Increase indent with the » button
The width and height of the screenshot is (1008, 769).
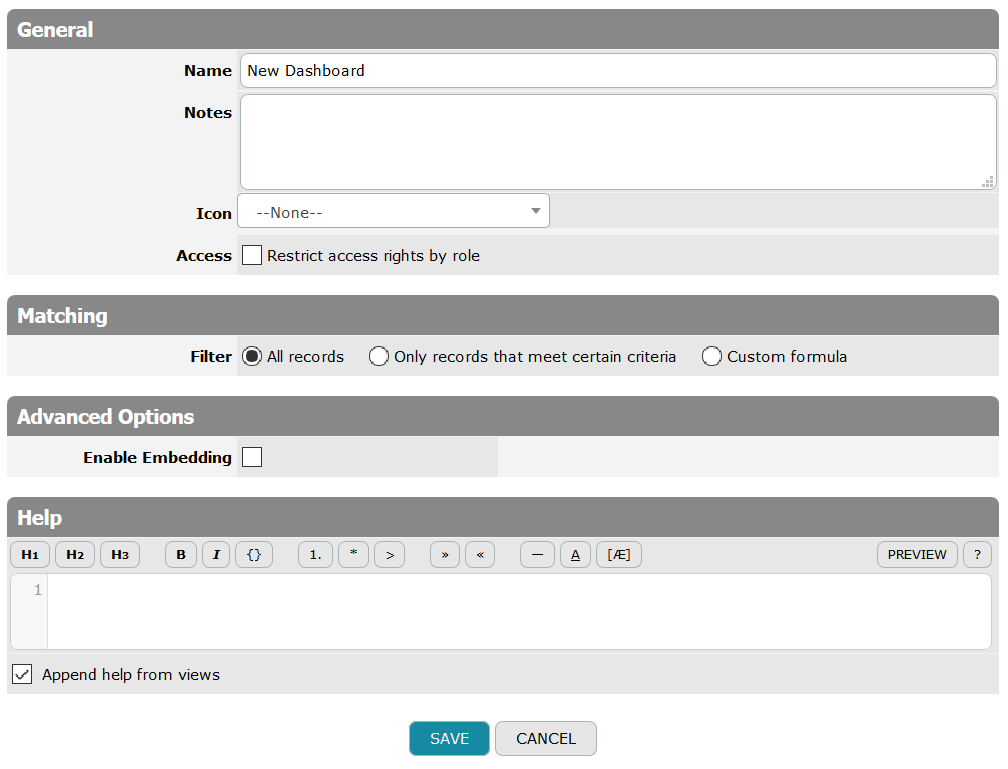pyautogui.click(x=445, y=555)
